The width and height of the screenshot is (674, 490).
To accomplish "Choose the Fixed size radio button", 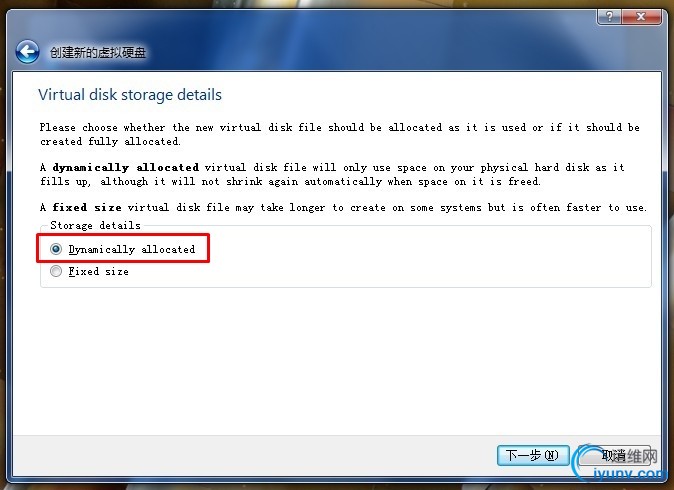I will pos(56,271).
